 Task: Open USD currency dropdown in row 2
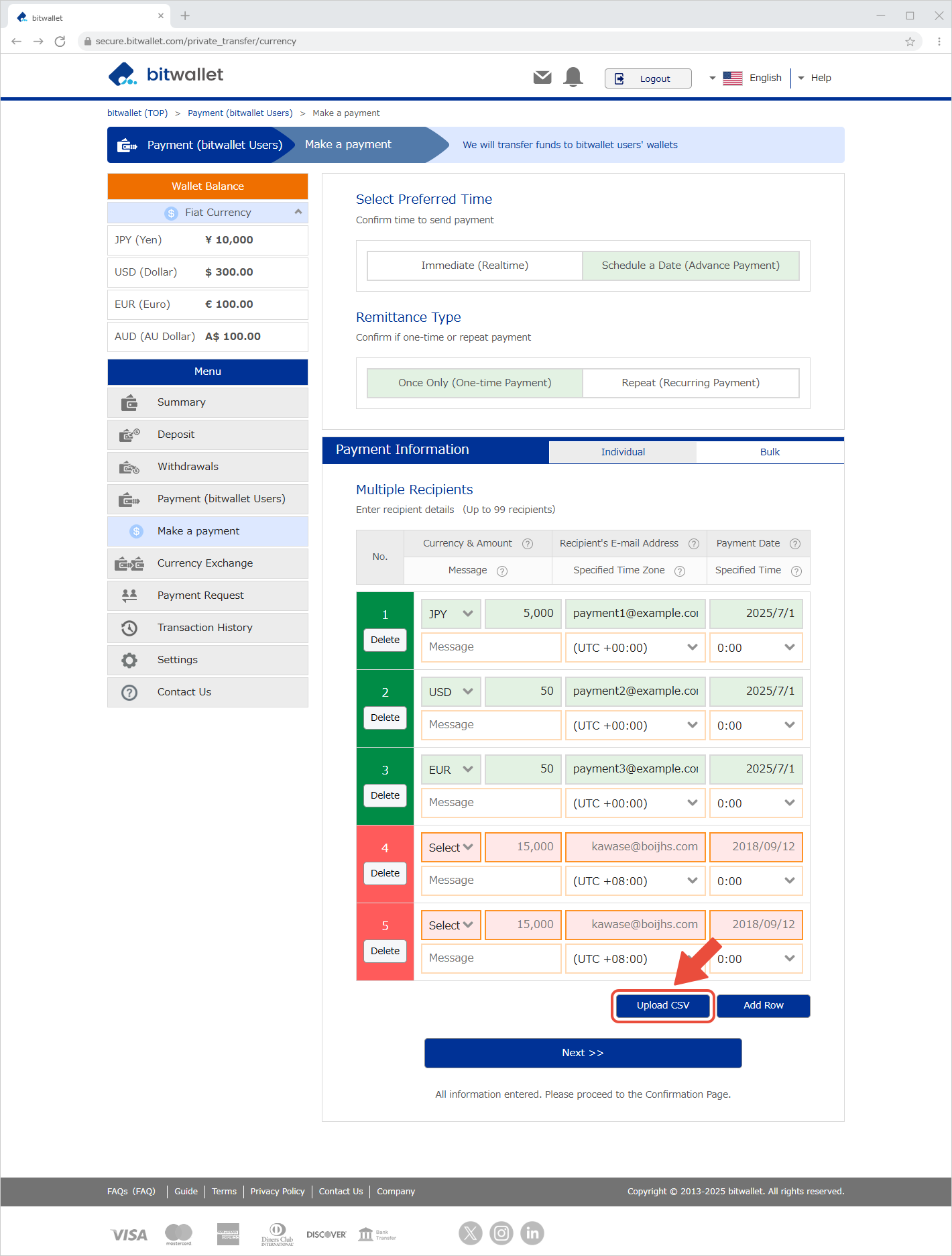click(x=451, y=691)
